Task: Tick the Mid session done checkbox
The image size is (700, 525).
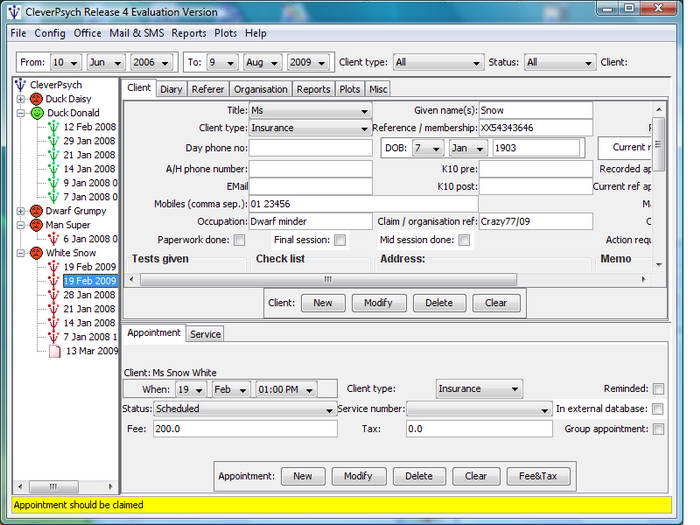Action: (464, 240)
